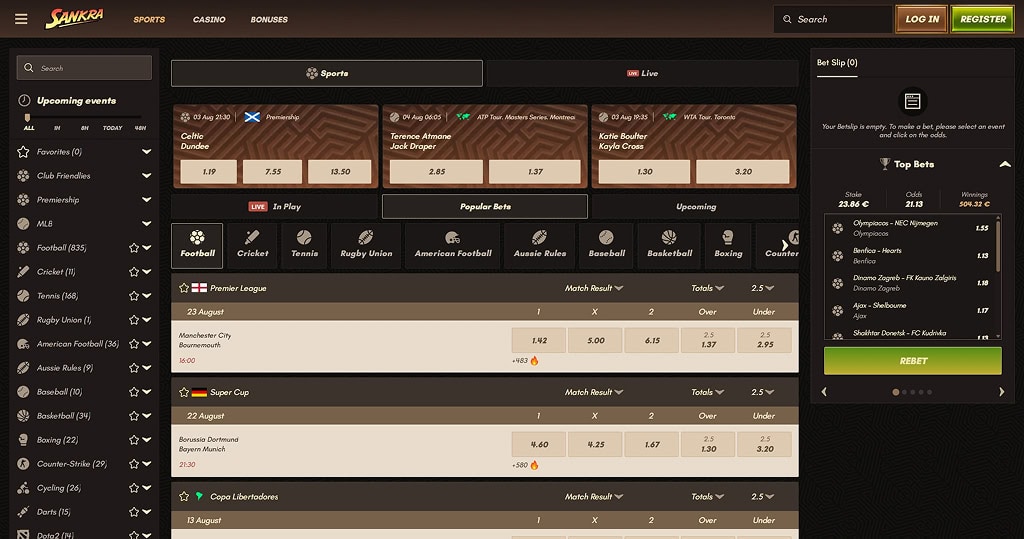Select the Basketball sport tile
This screenshot has height=539, width=1024.
(669, 246)
